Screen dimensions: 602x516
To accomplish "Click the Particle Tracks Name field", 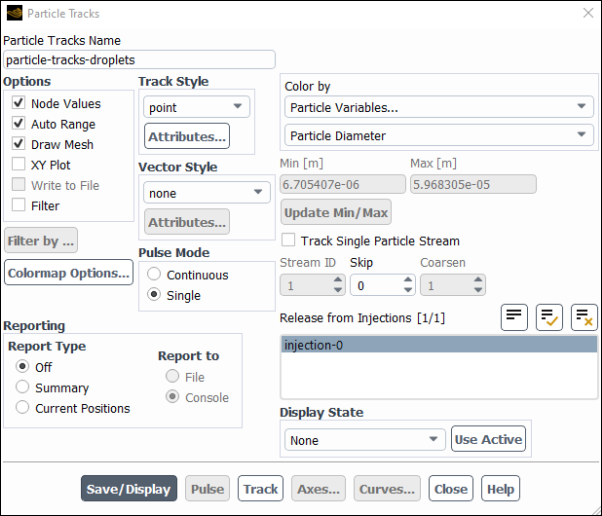I will tap(139, 60).
